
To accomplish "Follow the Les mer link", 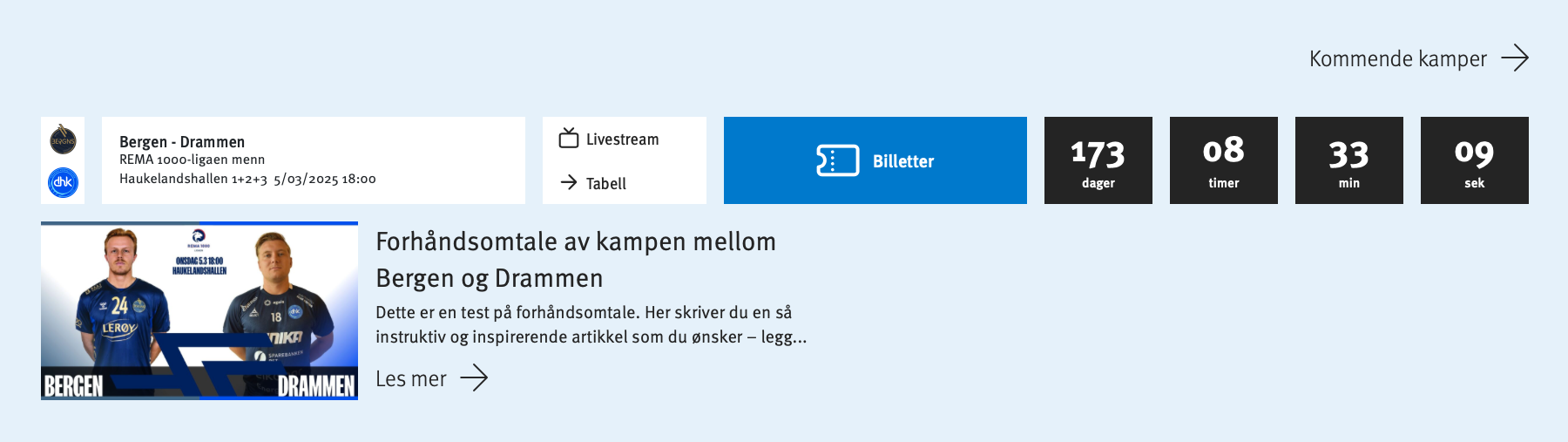I will pyautogui.click(x=411, y=378).
